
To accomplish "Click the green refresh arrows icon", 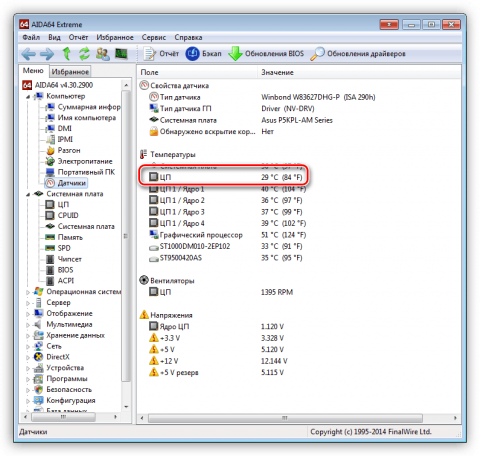I will [x=84, y=54].
